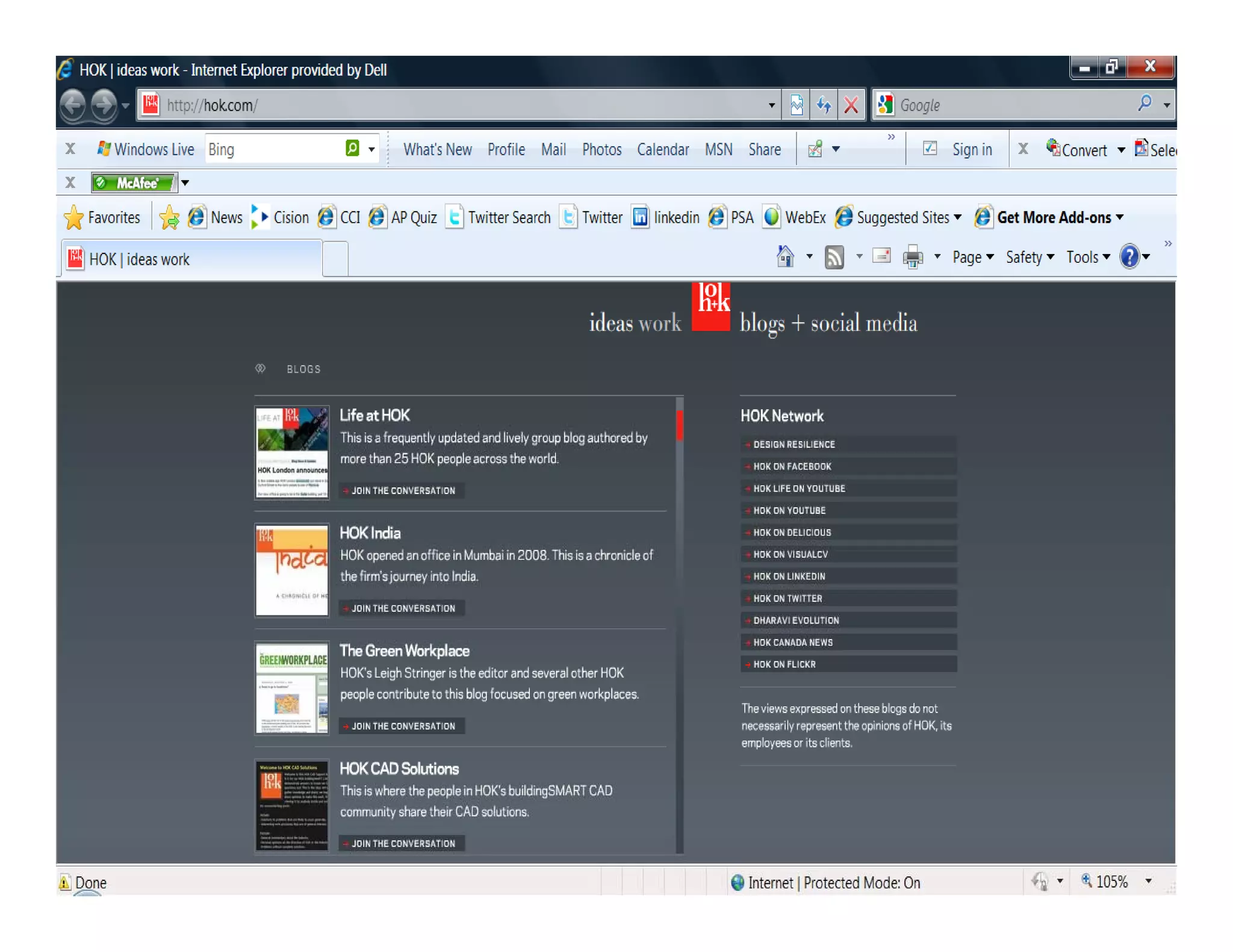Click the Add to Favorites Bar icon
The width and height of the screenshot is (1233, 952).
click(x=169, y=218)
